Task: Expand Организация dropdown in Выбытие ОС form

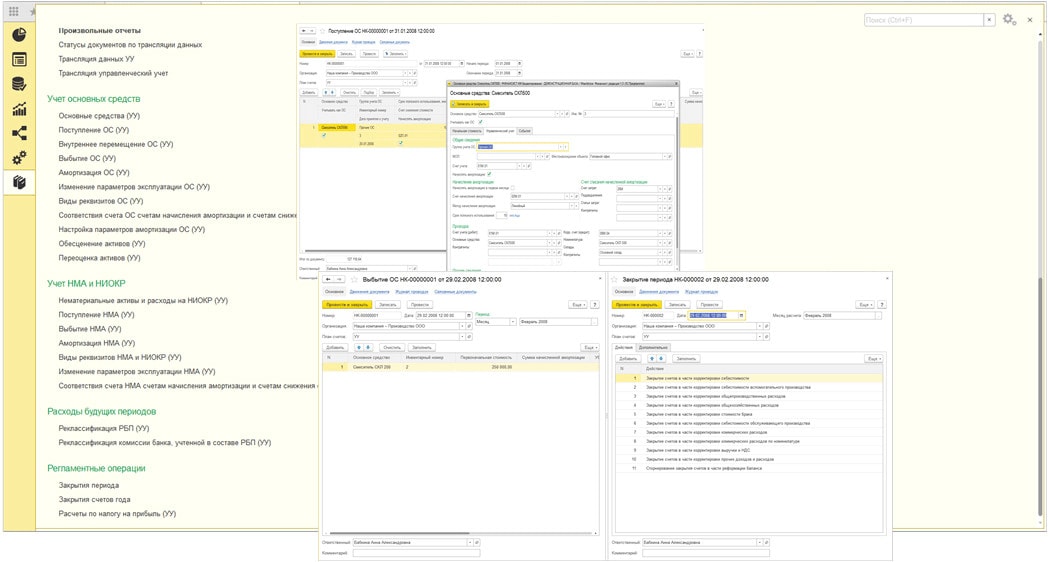Action: pos(462,325)
